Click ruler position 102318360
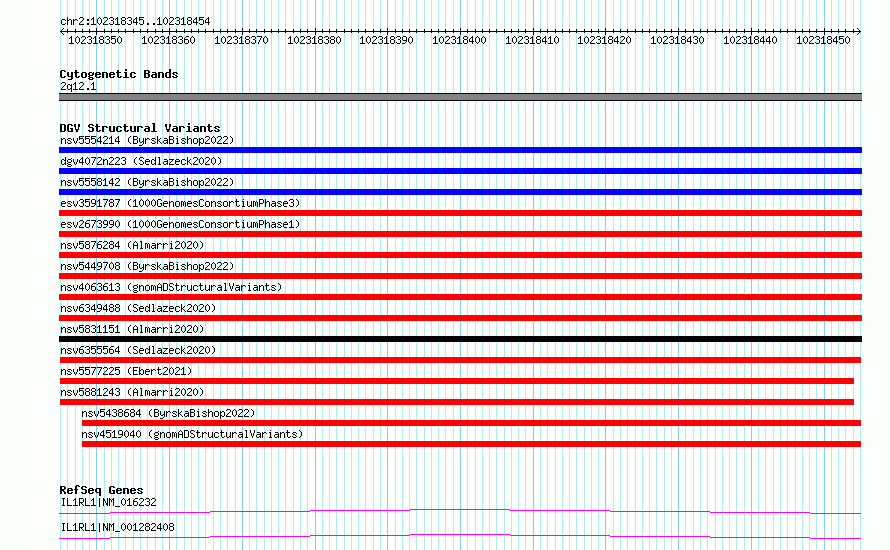The width and height of the screenshot is (890, 550). tap(168, 40)
